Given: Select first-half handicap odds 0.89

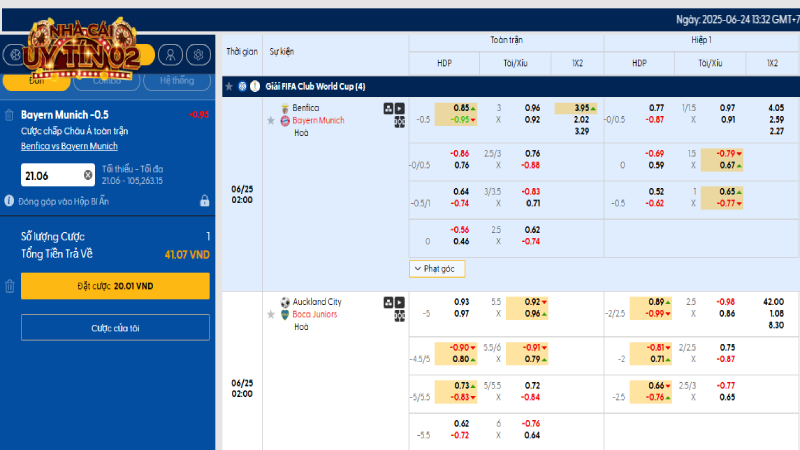Looking at the screenshot, I should coord(656,302).
